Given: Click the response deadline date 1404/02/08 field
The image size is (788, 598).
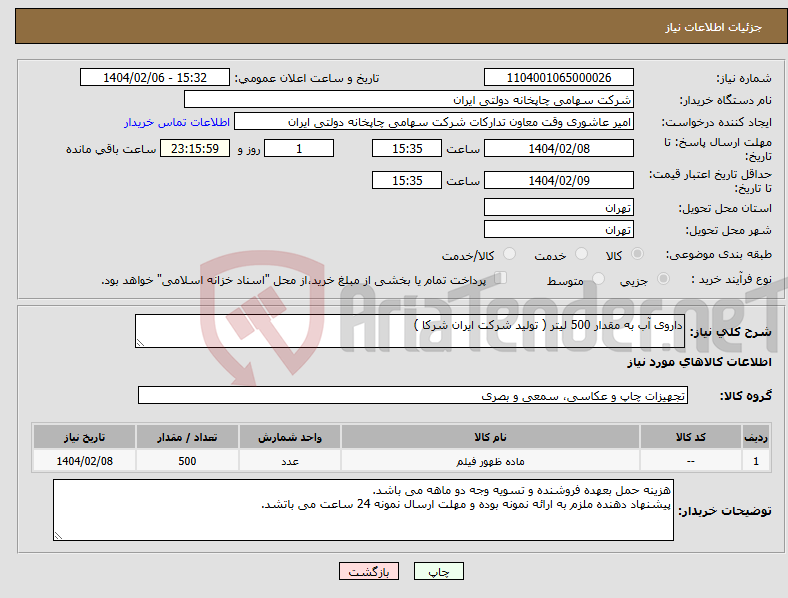Looking at the screenshot, I should [x=559, y=148].
